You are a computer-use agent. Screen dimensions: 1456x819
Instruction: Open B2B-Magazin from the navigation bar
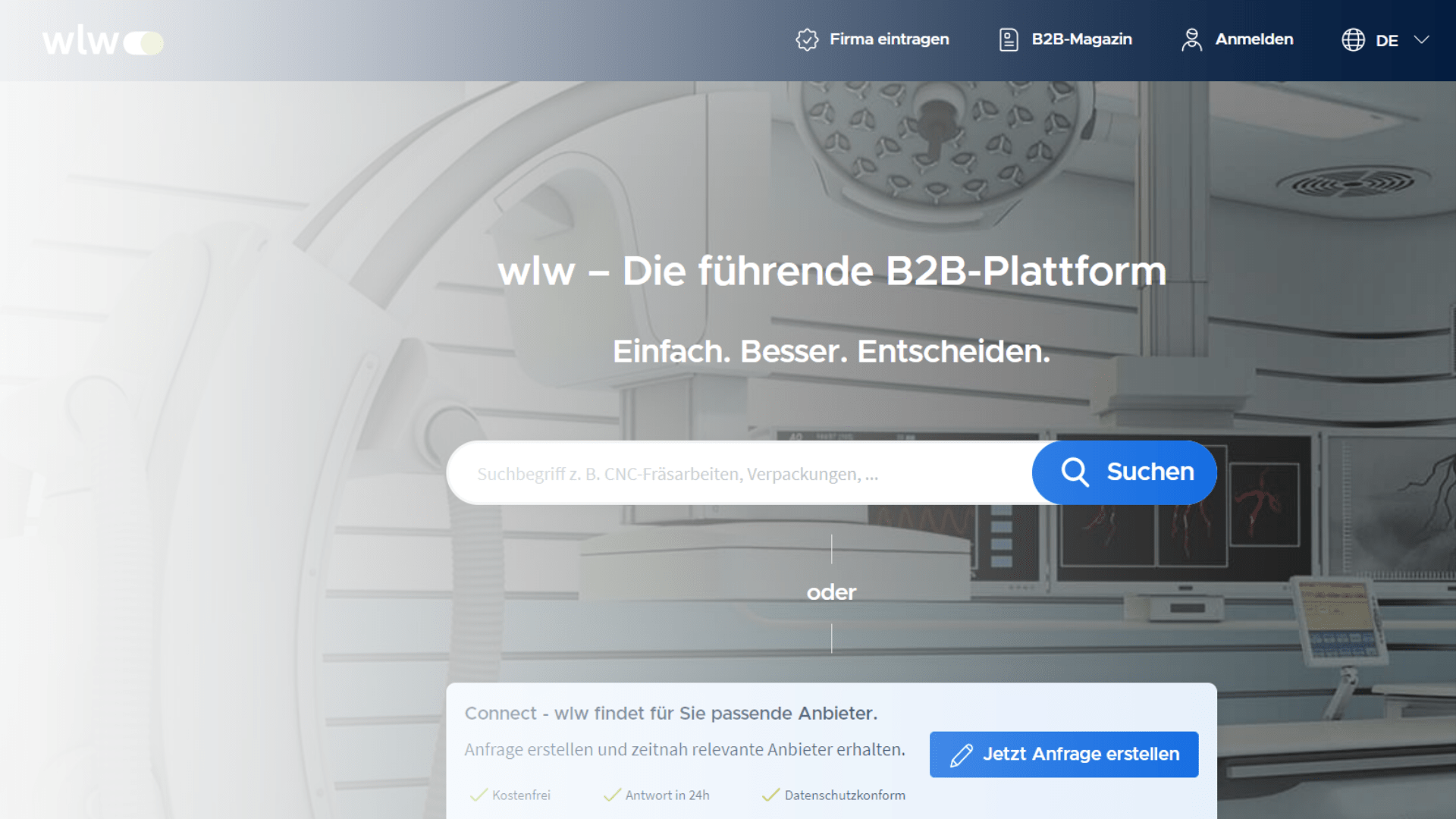[1081, 39]
